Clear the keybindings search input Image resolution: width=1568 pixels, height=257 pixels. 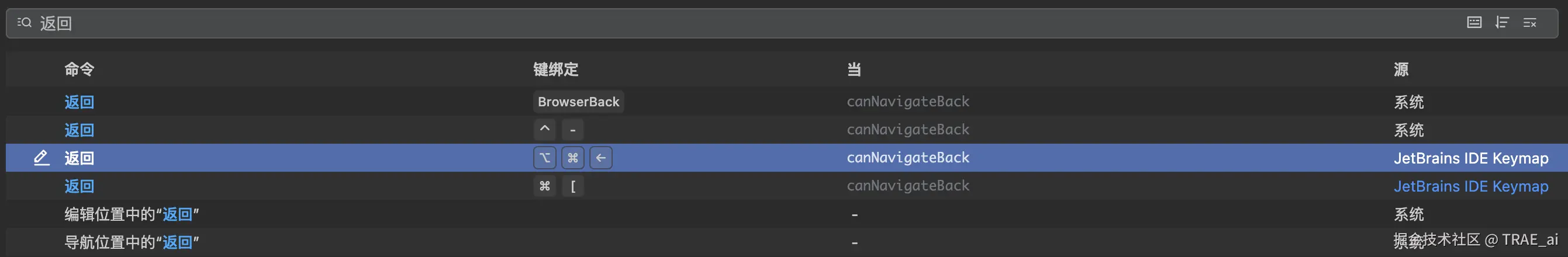click(1529, 22)
